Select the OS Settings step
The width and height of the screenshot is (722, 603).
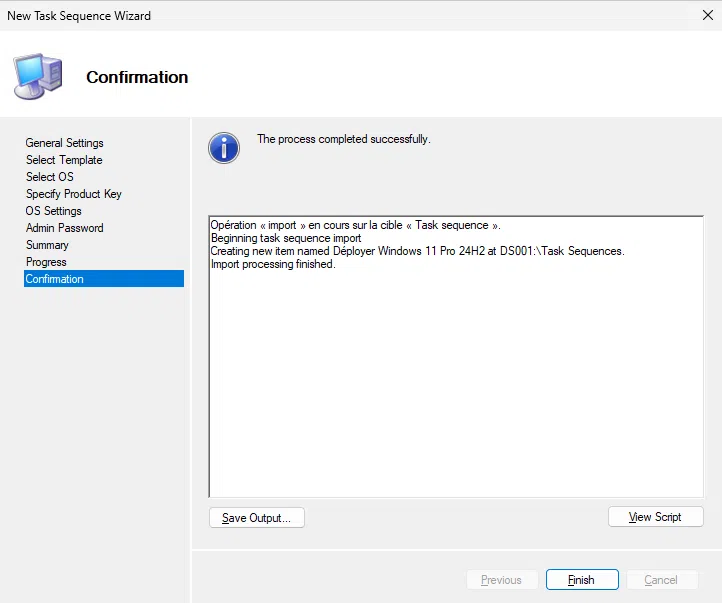[x=54, y=211]
